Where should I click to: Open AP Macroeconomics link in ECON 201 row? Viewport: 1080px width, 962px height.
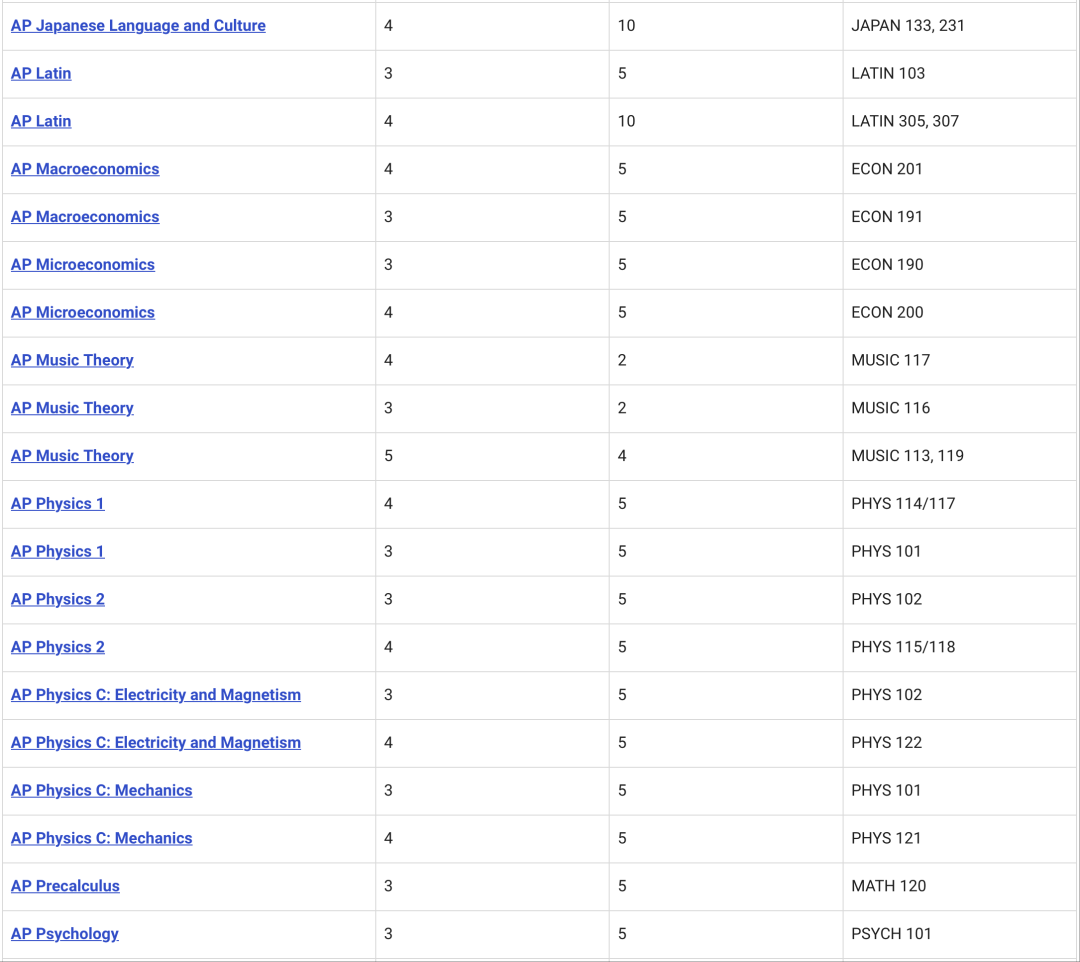(85, 169)
